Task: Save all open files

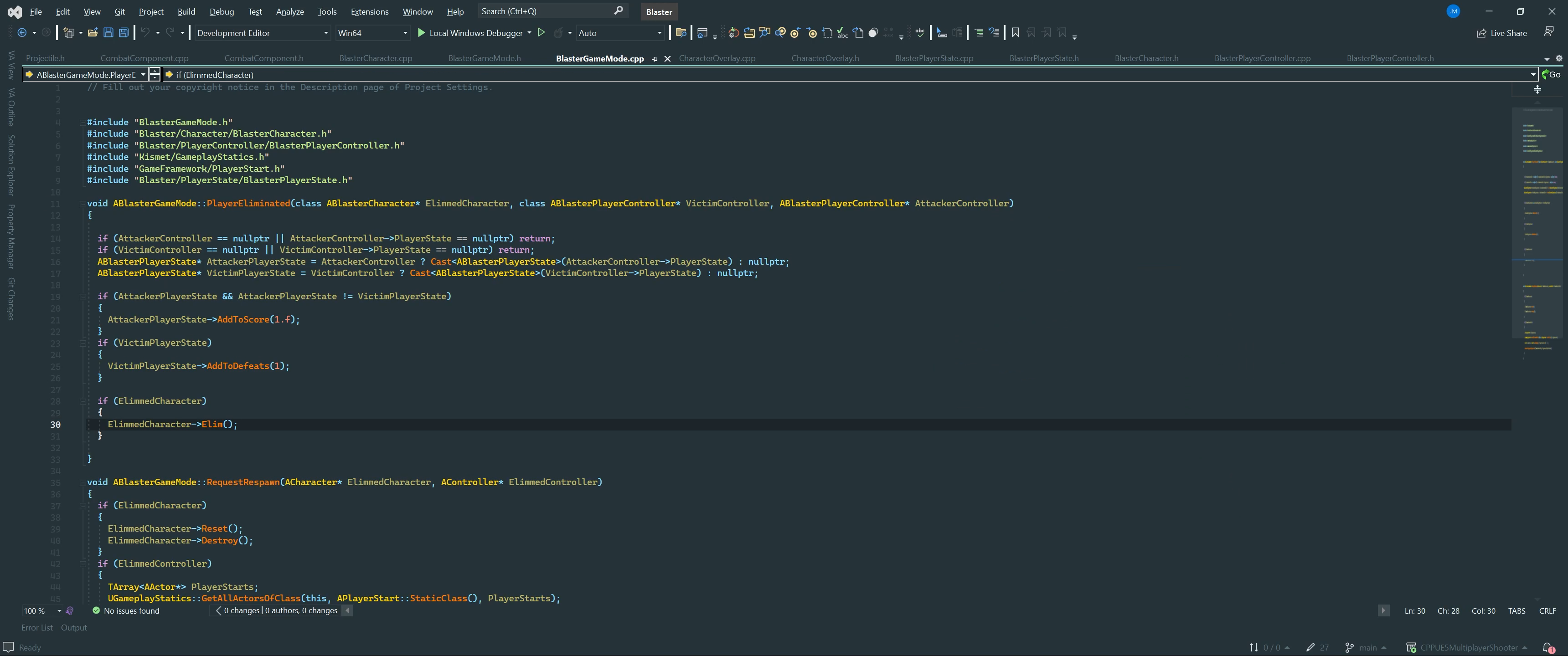Action: click(x=124, y=33)
